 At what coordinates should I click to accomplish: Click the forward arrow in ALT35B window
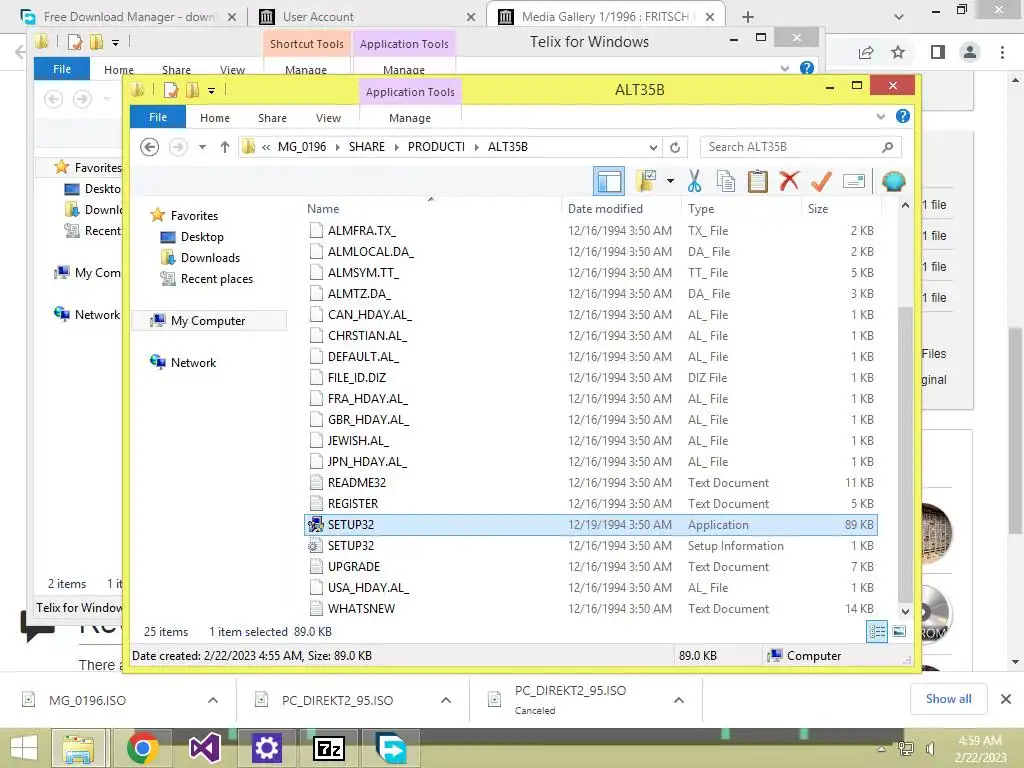coord(178,147)
